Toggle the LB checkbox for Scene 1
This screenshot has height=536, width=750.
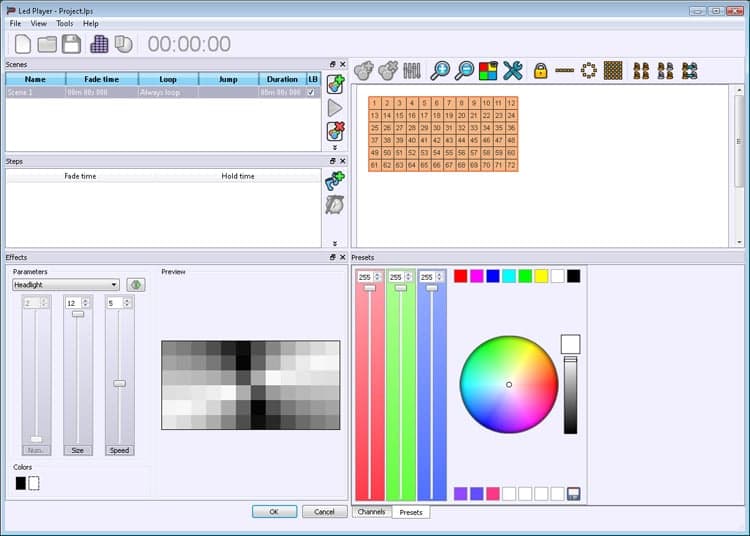[x=311, y=92]
